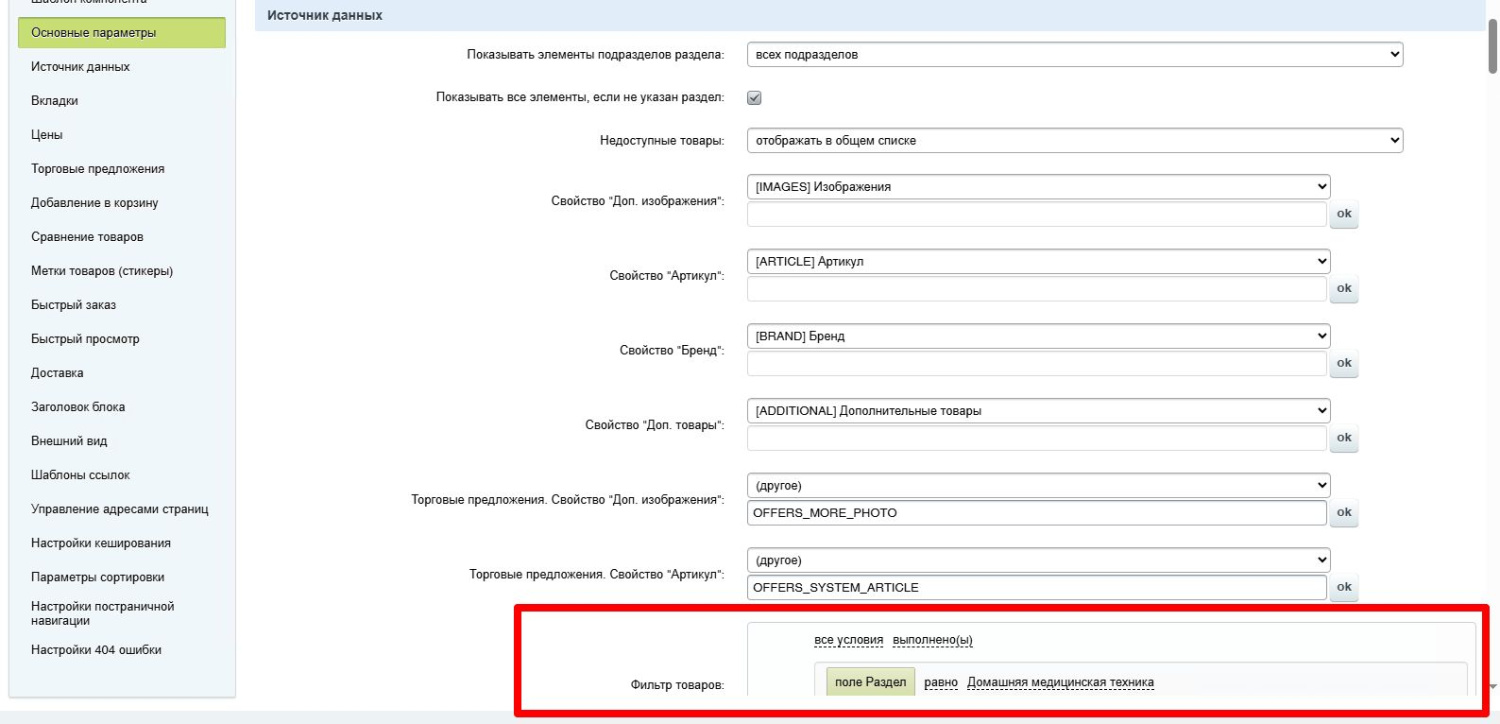This screenshot has height=724, width=1500.
Task: Click ok button beside Артикул property field
Action: pyautogui.click(x=1343, y=289)
